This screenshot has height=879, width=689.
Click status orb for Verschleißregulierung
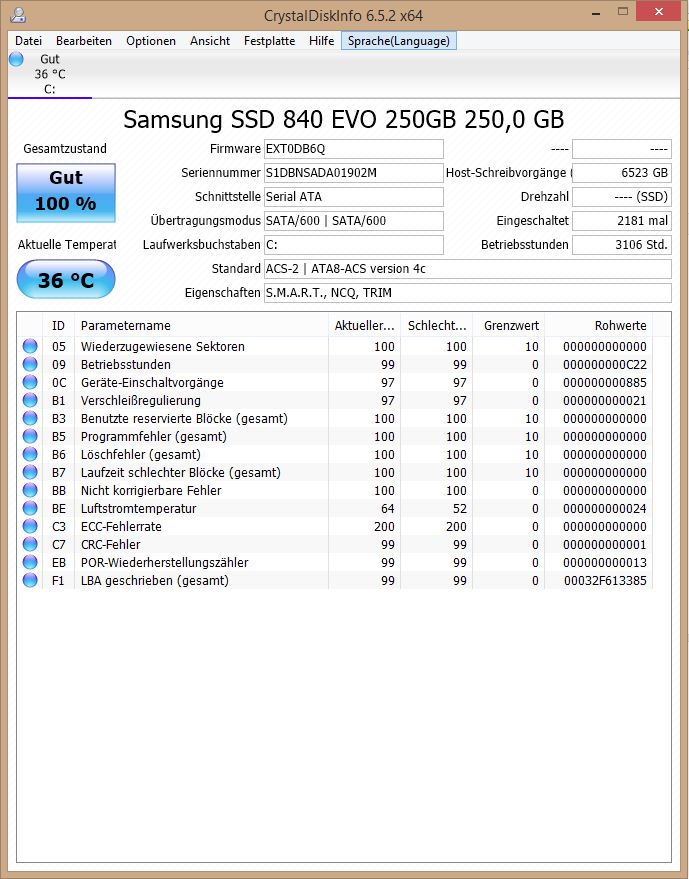30,400
